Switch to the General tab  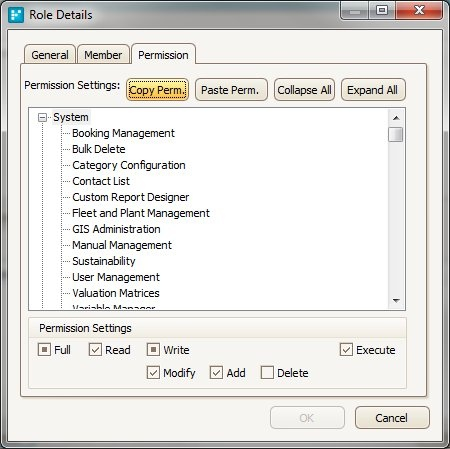50,54
